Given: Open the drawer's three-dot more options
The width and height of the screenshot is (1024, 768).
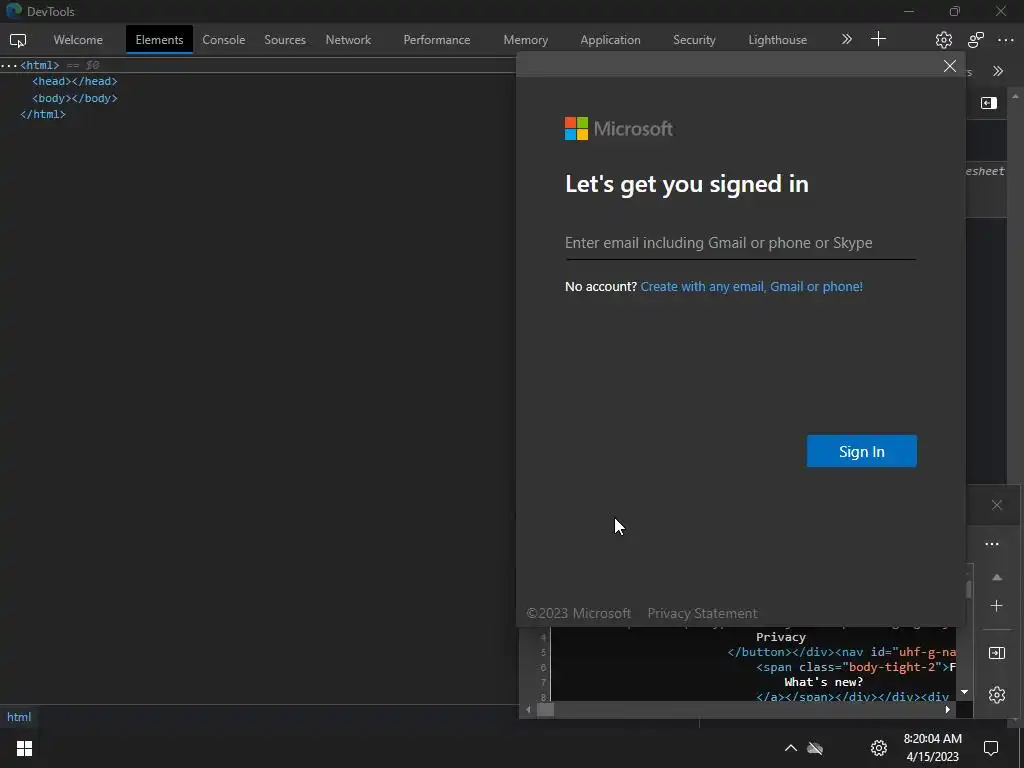Looking at the screenshot, I should [x=992, y=544].
